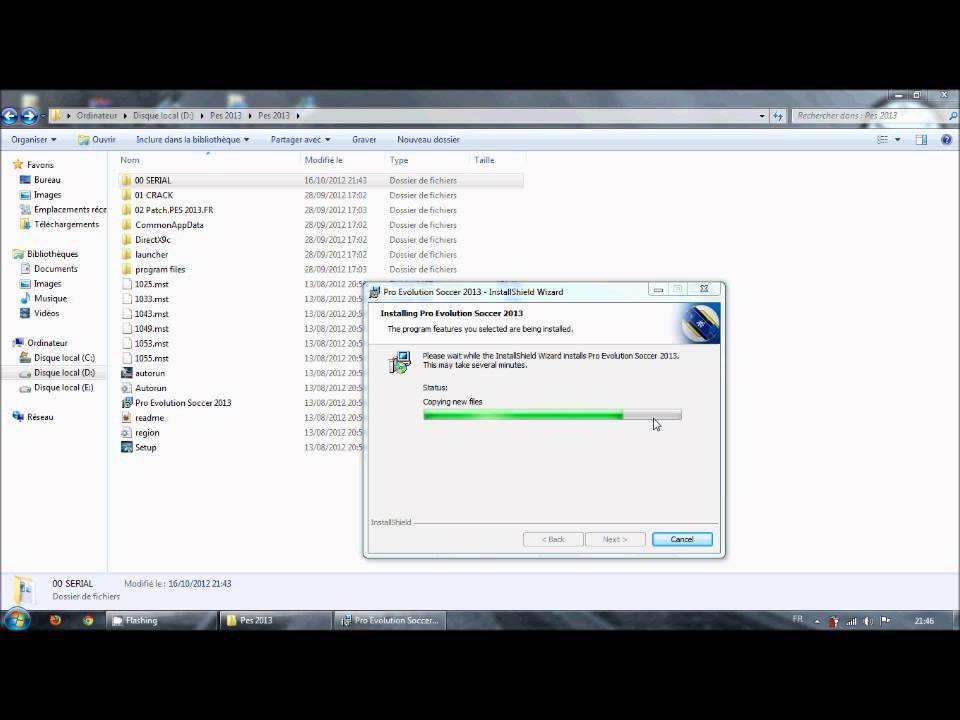The image size is (960, 720).
Task: Sort files by the Type column
Action: [427, 160]
